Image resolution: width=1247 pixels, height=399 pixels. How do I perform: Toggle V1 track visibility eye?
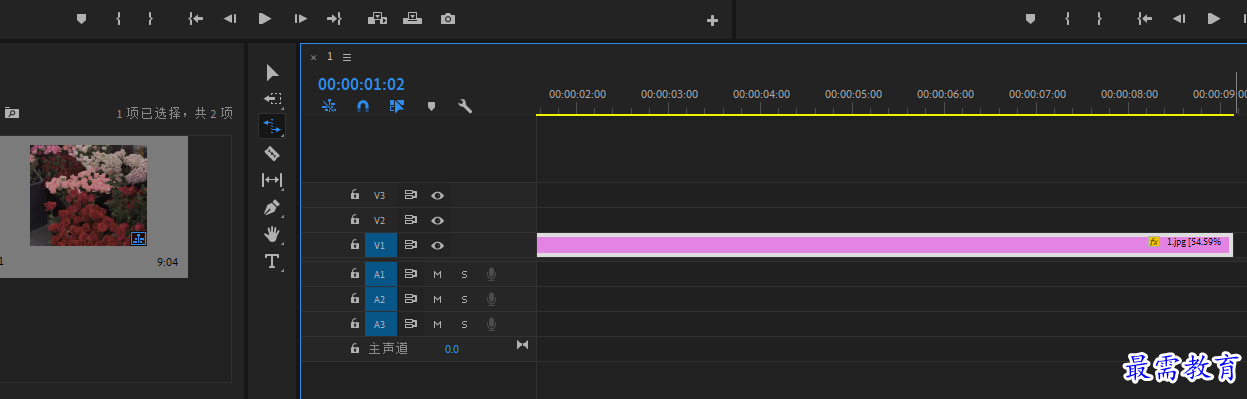click(437, 245)
